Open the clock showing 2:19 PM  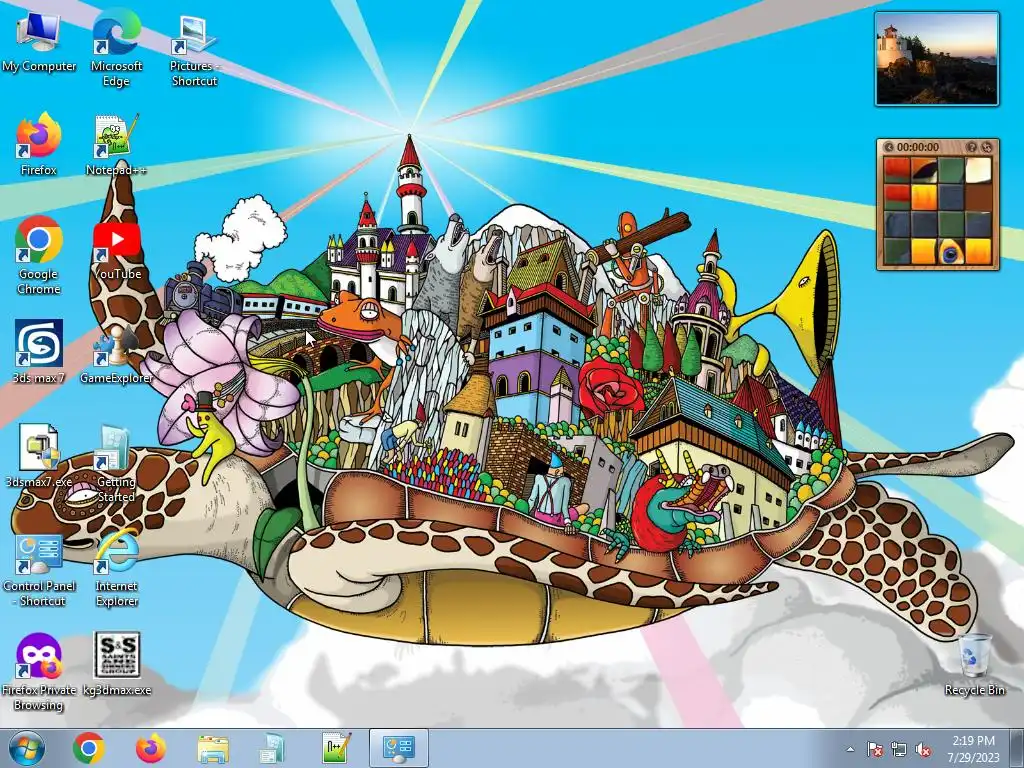973,748
